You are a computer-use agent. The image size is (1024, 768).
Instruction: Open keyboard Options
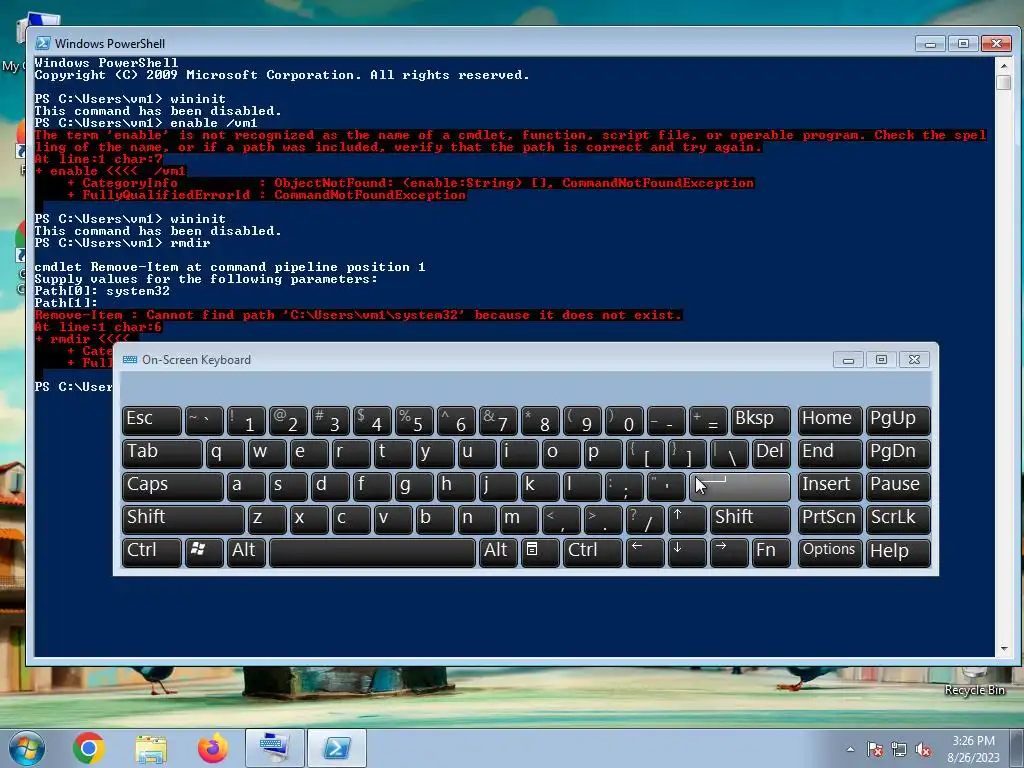pyautogui.click(x=829, y=551)
